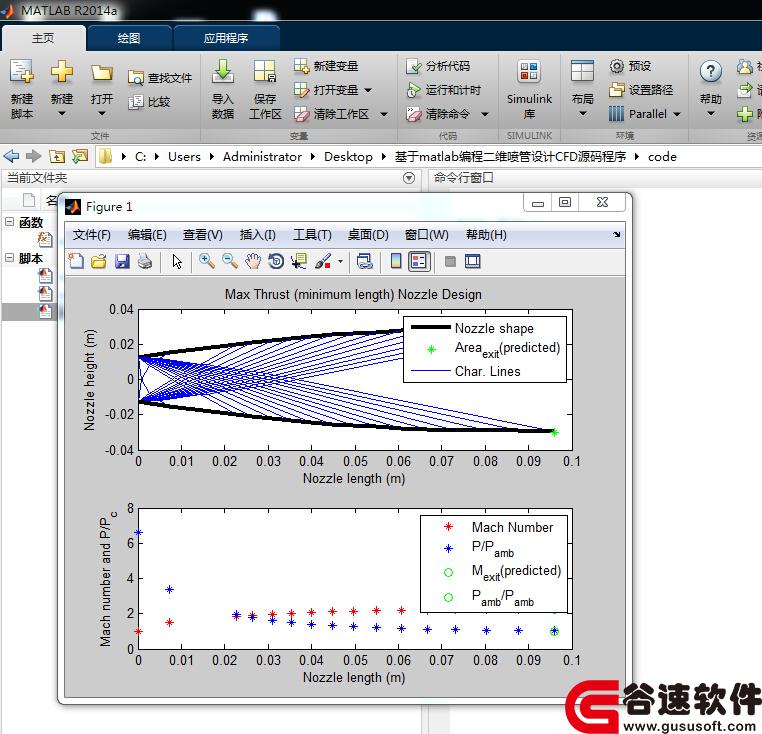Toggle the Zoom Out tool
762x734 pixels.
[230, 262]
